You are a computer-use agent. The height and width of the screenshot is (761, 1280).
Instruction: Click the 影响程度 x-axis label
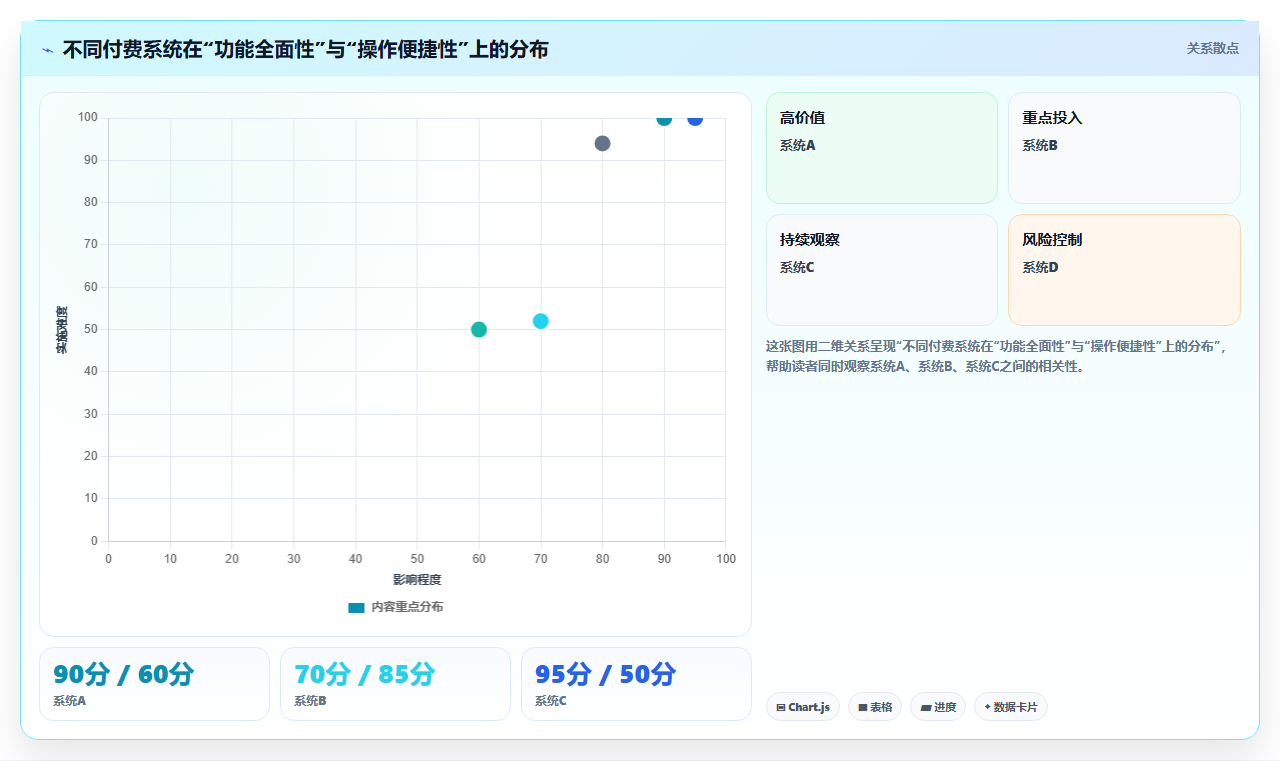(417, 579)
